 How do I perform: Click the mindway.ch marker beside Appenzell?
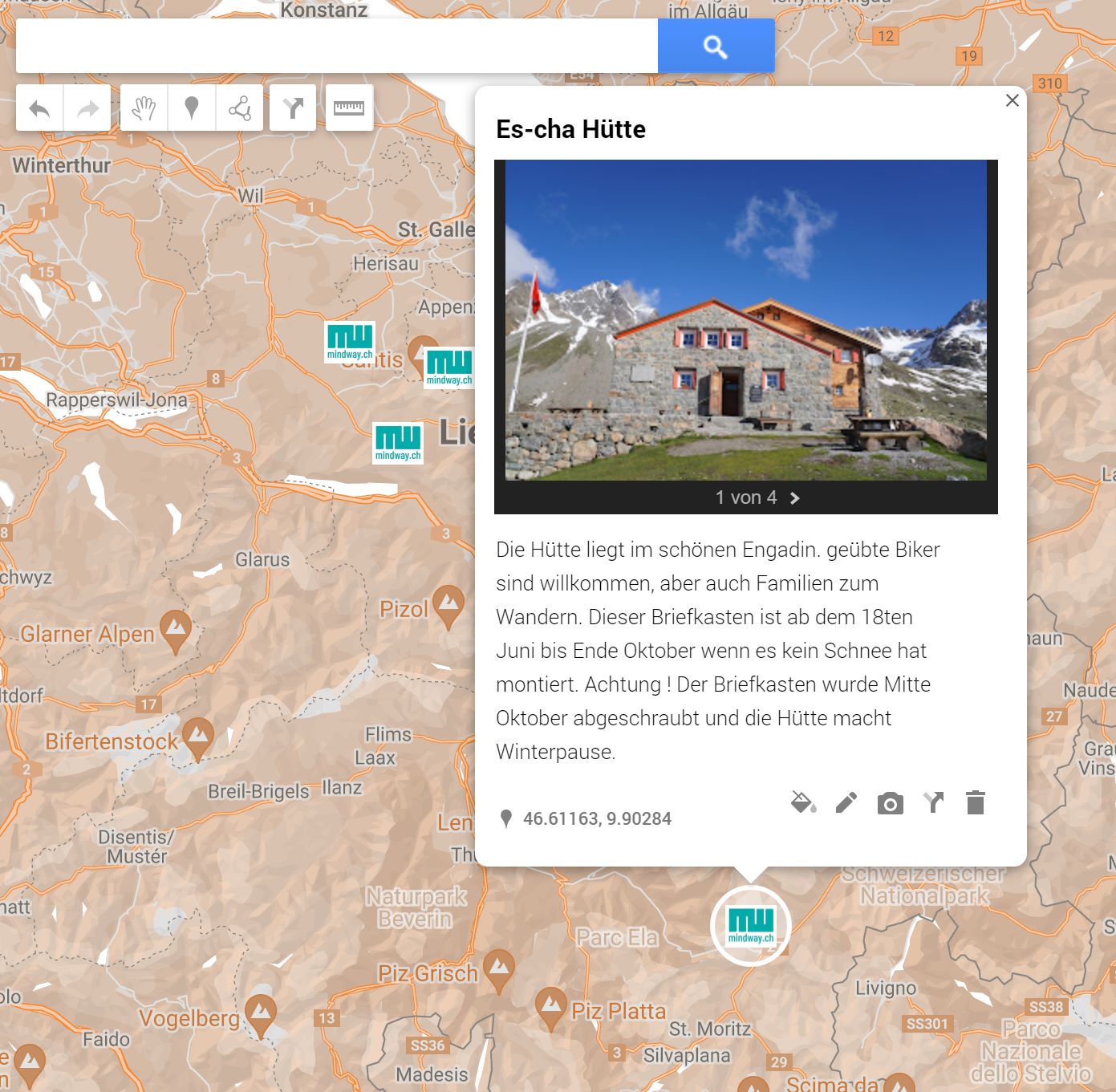coord(449,368)
